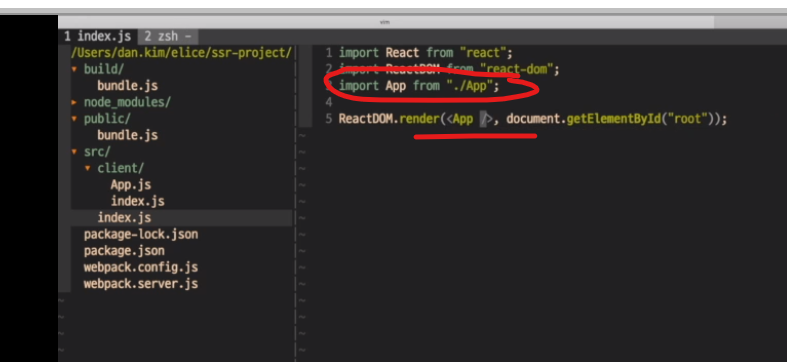Screen dimensions: 787x362
Task: Place cursor on "react-dom" string
Action: (x=517, y=69)
